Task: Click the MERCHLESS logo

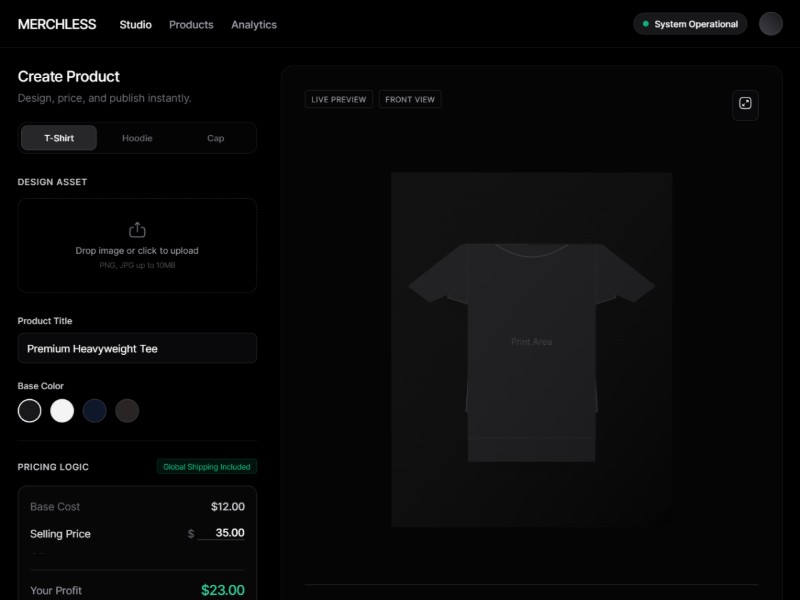Action: pos(57,24)
